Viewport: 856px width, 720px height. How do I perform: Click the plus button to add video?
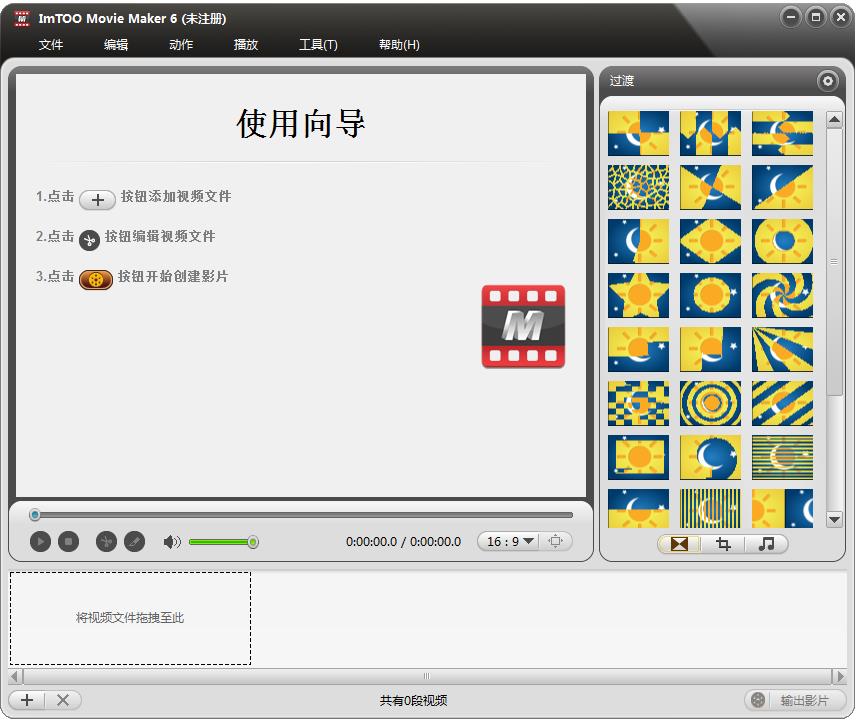[27, 700]
